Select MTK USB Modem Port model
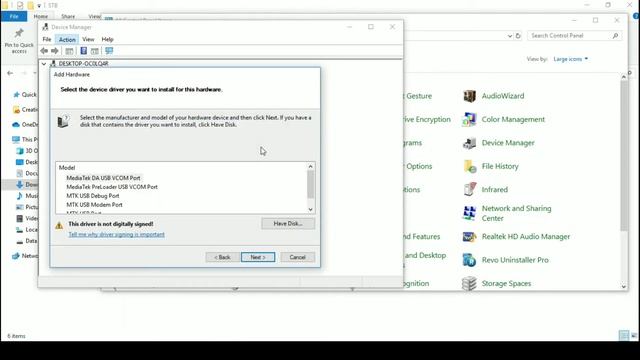640x360 pixels. tap(94, 205)
